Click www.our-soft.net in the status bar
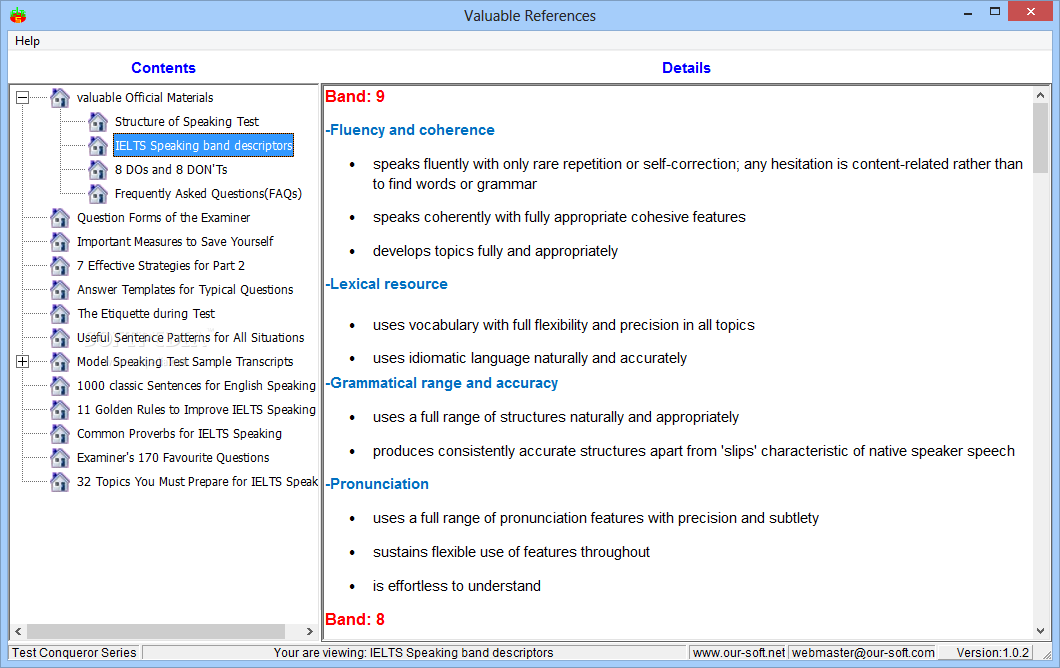Image resolution: width=1060 pixels, height=668 pixels. click(738, 652)
